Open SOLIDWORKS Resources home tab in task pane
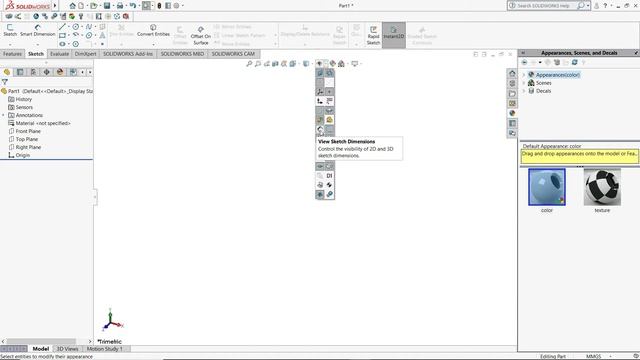This screenshot has height=360, width=640. pos(512,73)
